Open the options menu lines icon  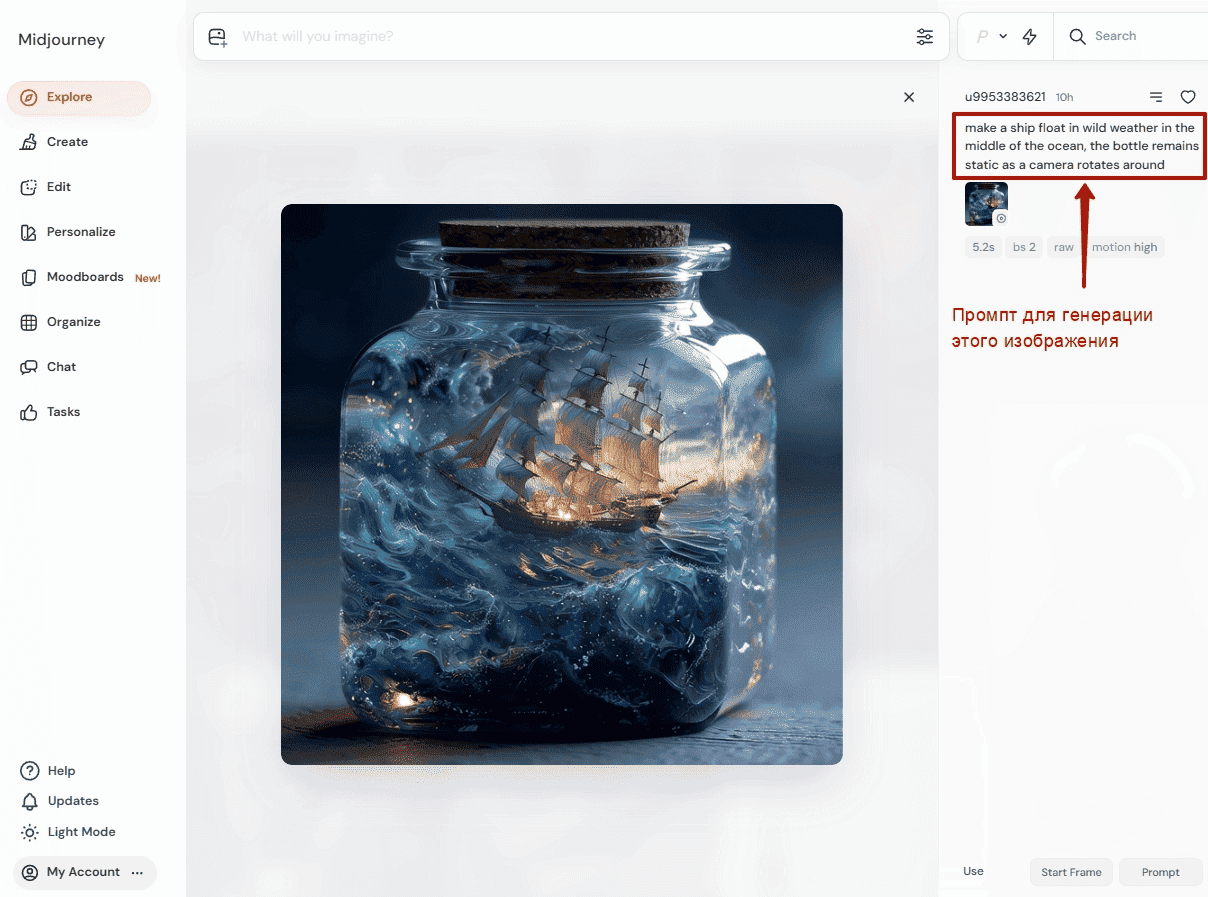click(1156, 97)
